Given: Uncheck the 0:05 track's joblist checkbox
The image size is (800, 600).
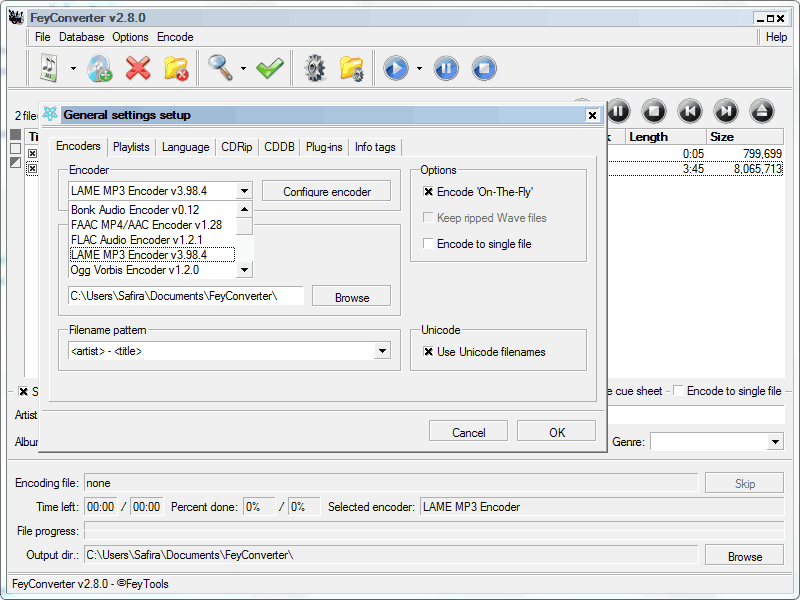Looking at the screenshot, I should [x=32, y=153].
